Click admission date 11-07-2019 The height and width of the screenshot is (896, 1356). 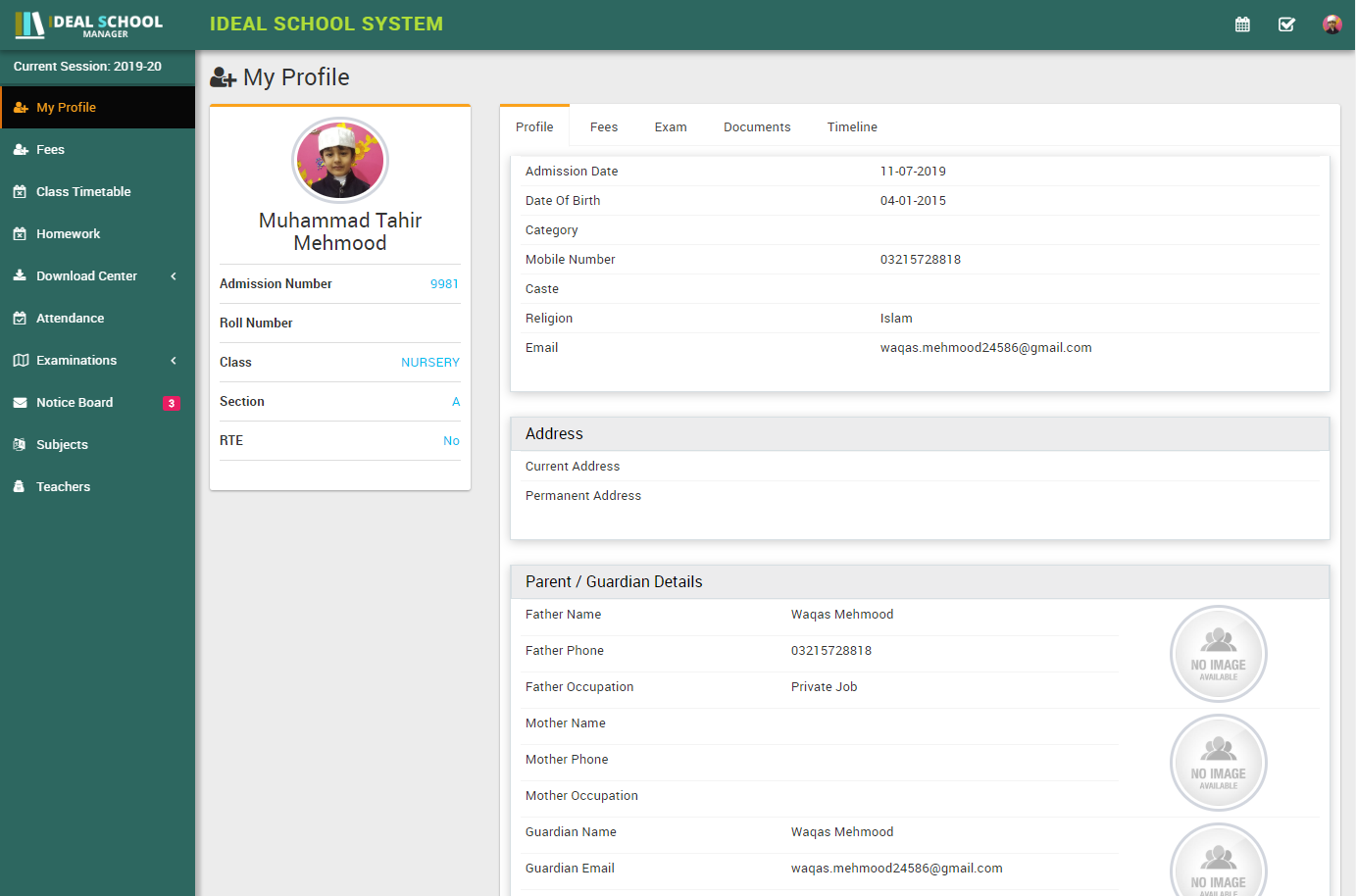coord(913,172)
